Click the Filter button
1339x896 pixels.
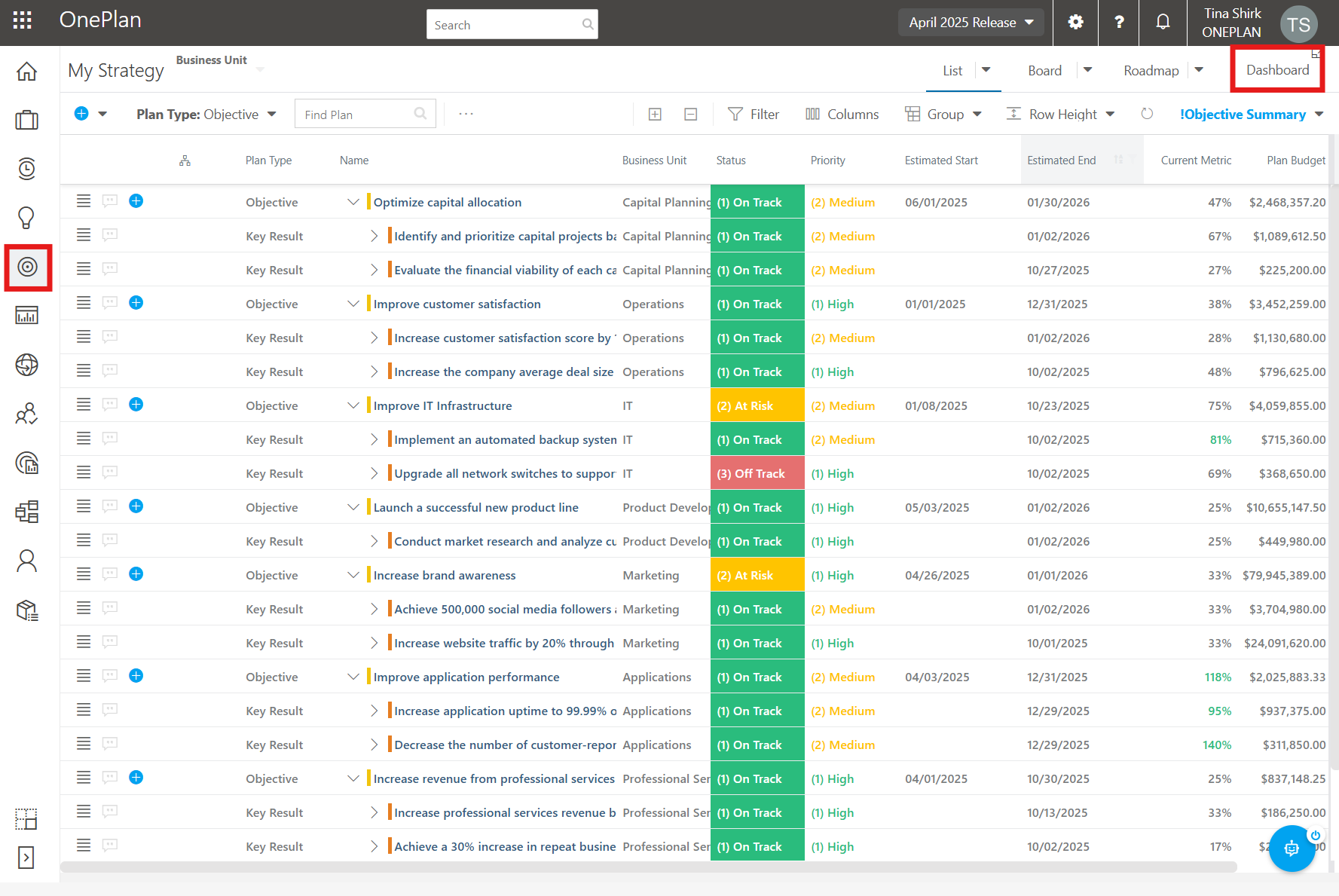point(754,115)
